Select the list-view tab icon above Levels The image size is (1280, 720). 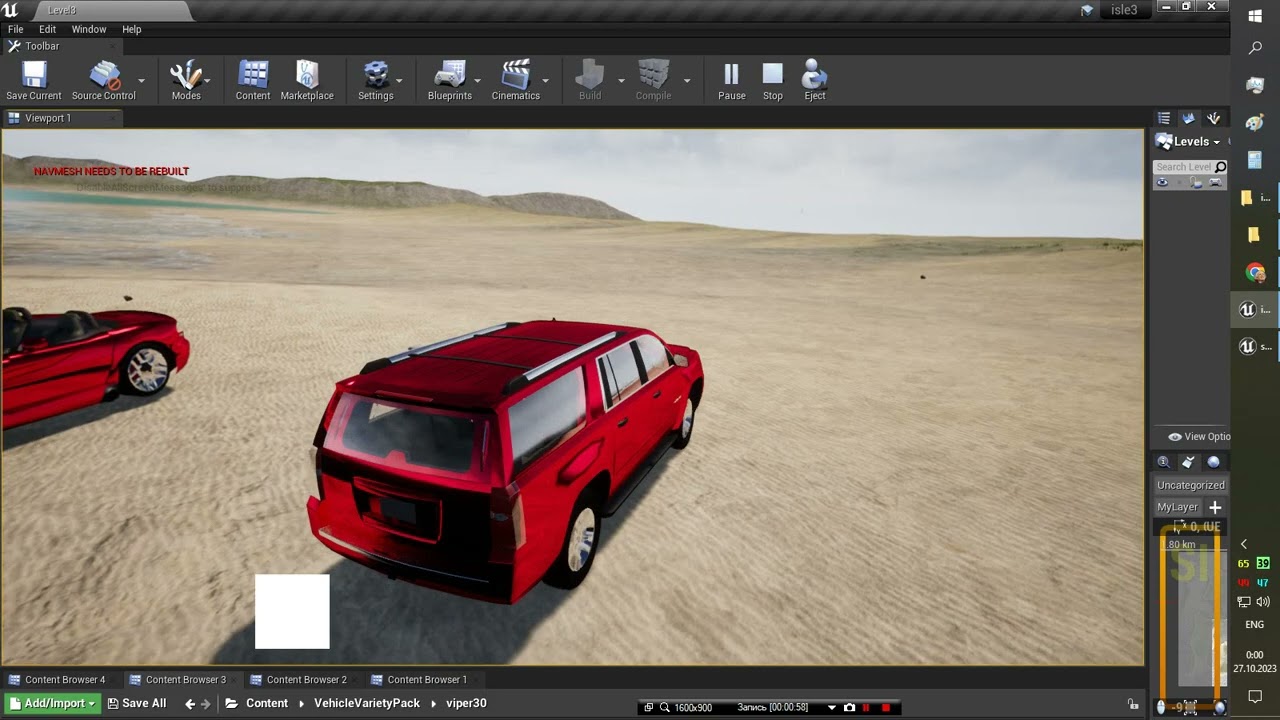tap(1163, 118)
